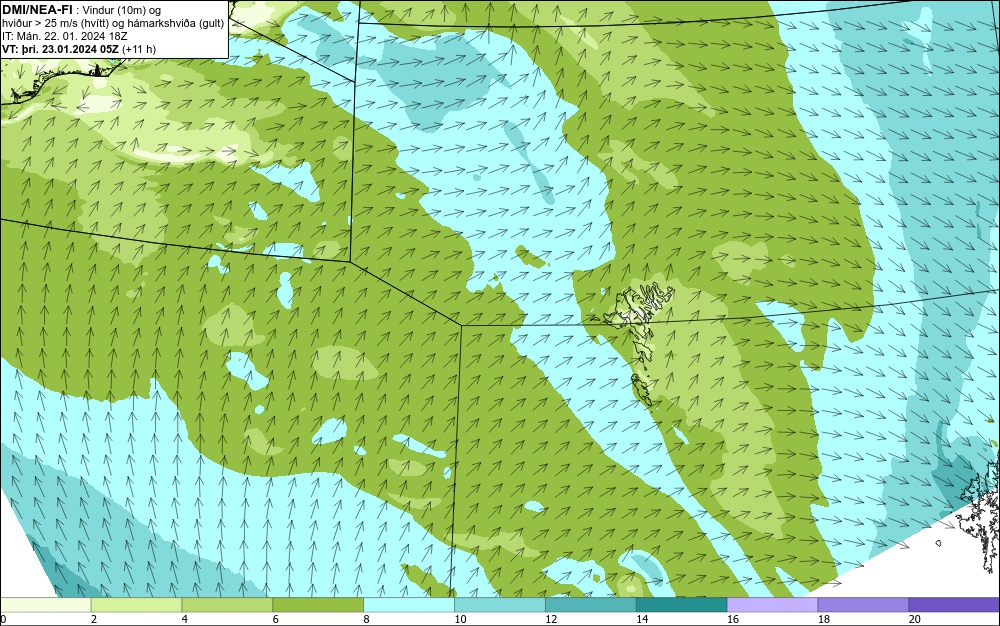Viewport: 1000px width, 626px height.
Task: Click the 'hviður > 25 m/s' legend line
Action: pos(113,23)
